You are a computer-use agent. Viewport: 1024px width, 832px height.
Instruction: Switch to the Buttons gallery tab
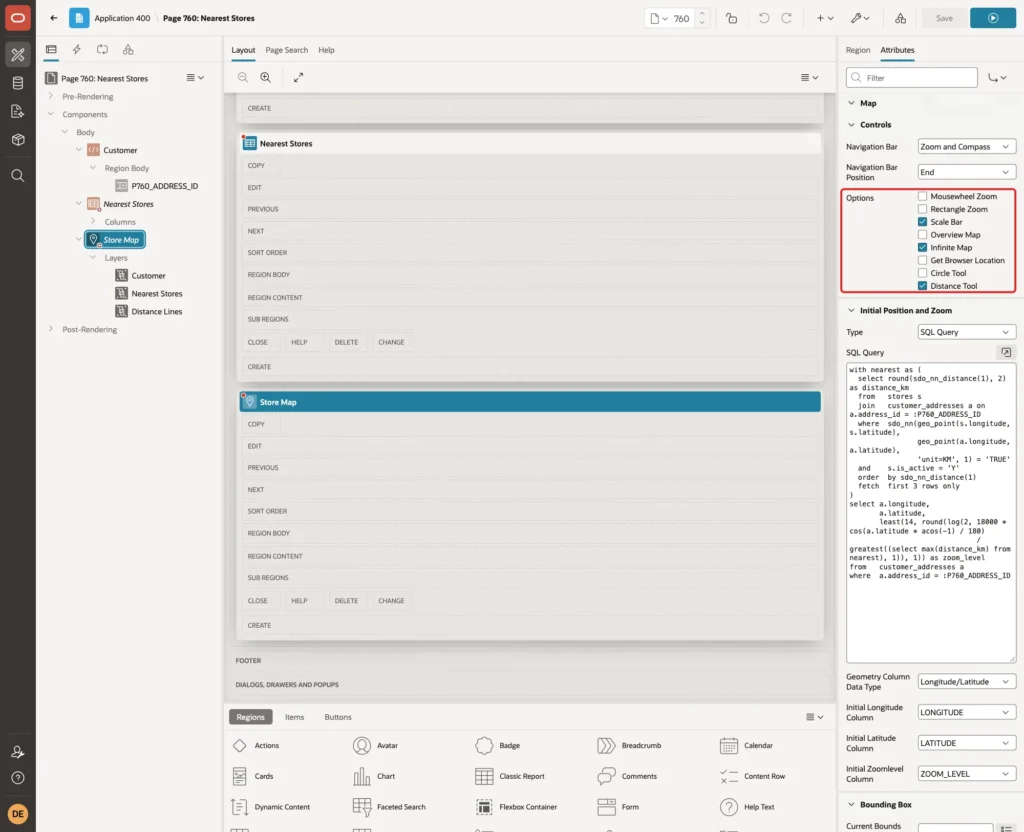[338, 717]
